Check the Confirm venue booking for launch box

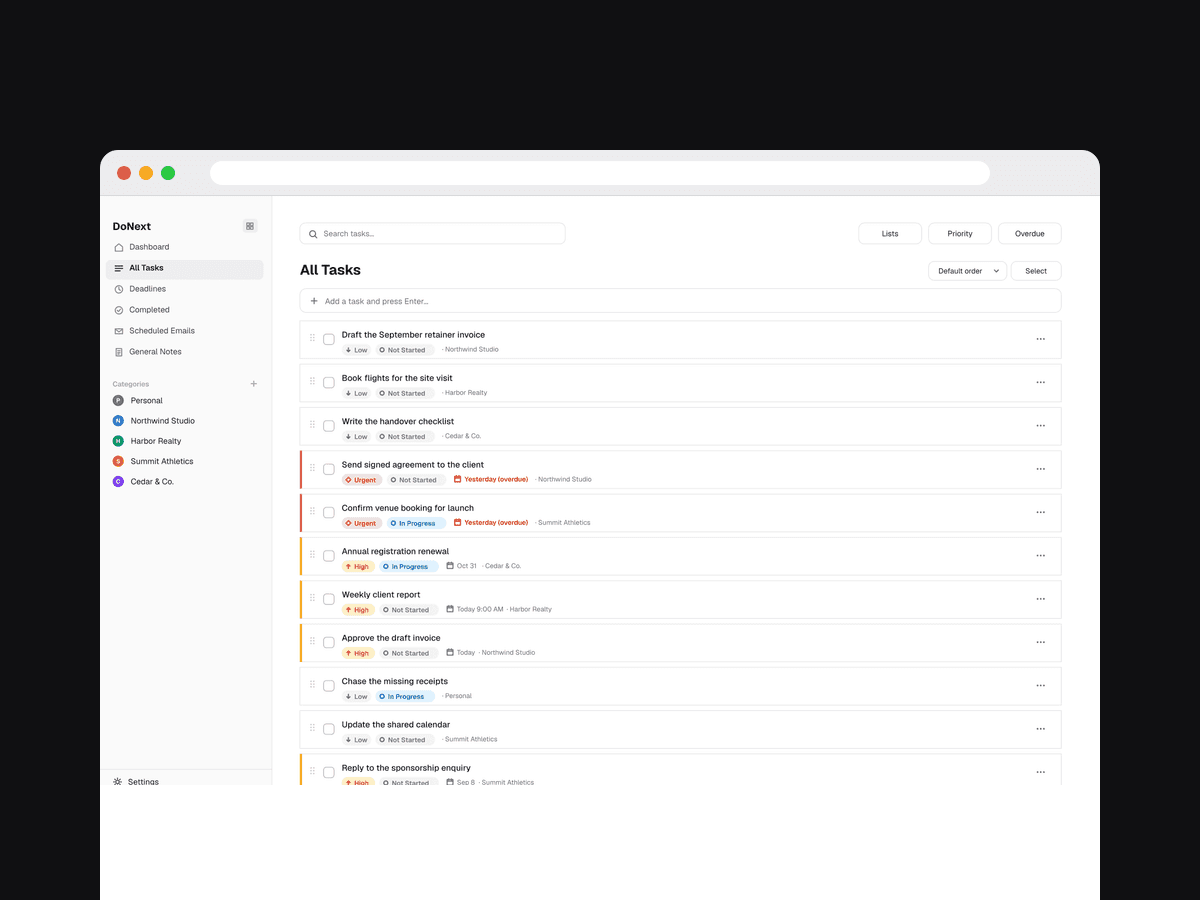point(329,513)
